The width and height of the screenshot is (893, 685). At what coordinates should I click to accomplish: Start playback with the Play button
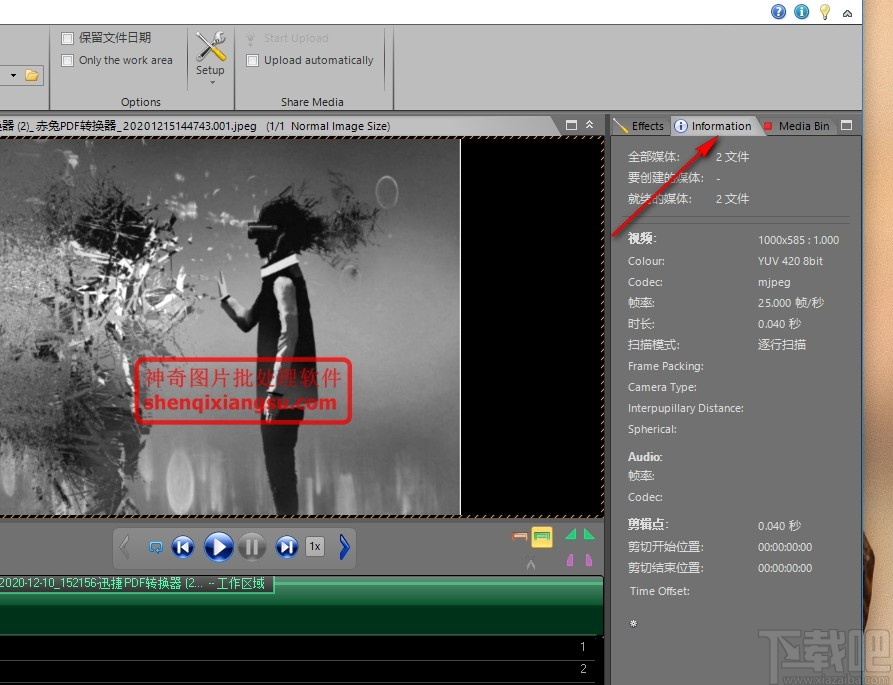pyautogui.click(x=218, y=547)
